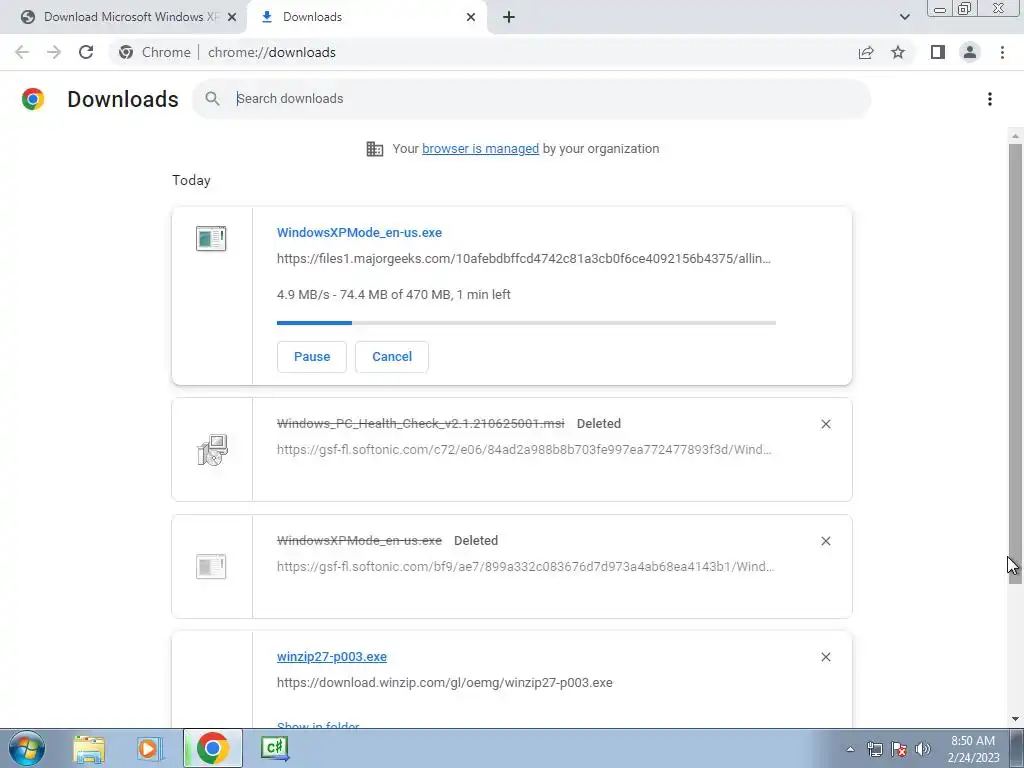Viewport: 1024px width, 768px height.
Task: Click the browser back arrow
Action: coord(22,52)
